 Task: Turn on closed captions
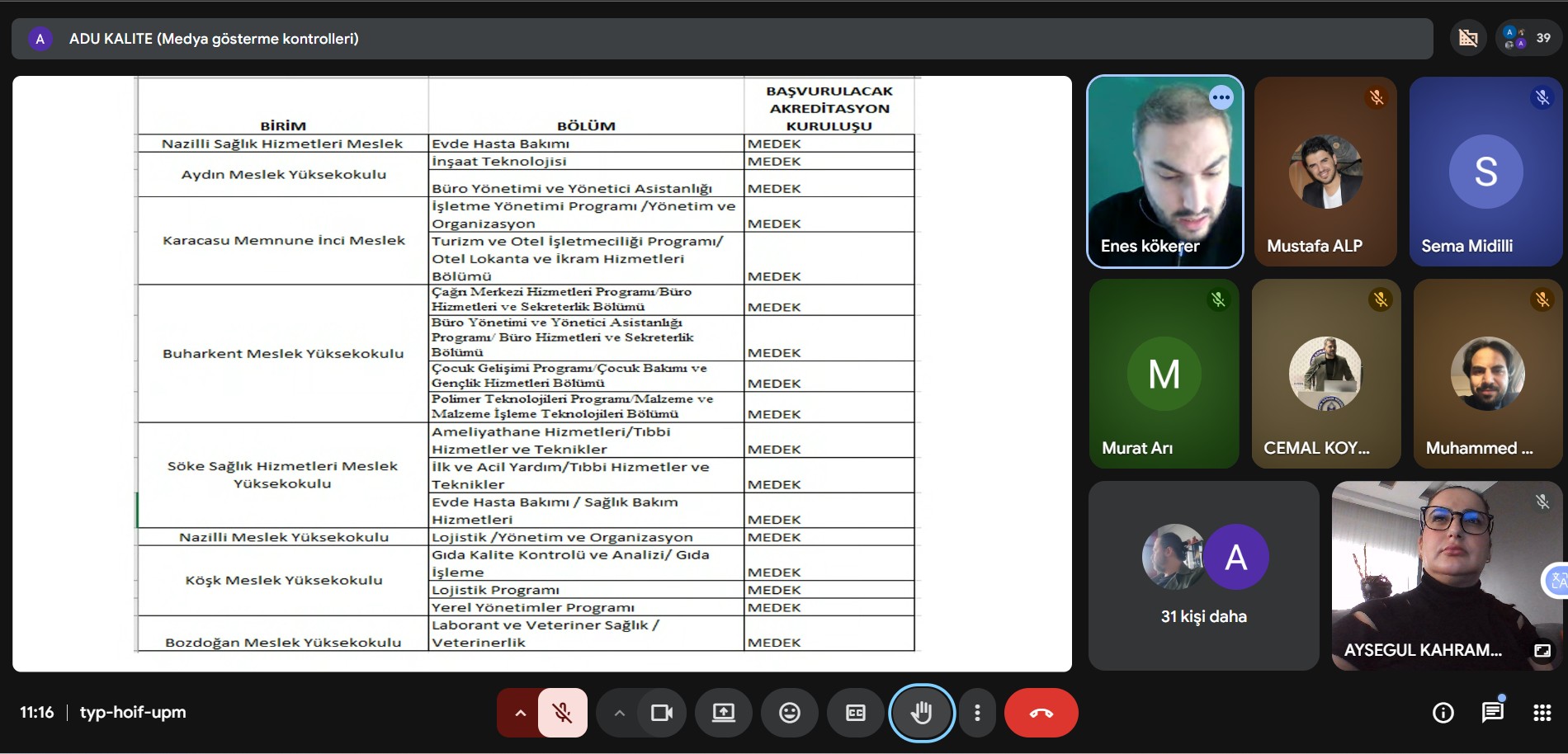856,713
